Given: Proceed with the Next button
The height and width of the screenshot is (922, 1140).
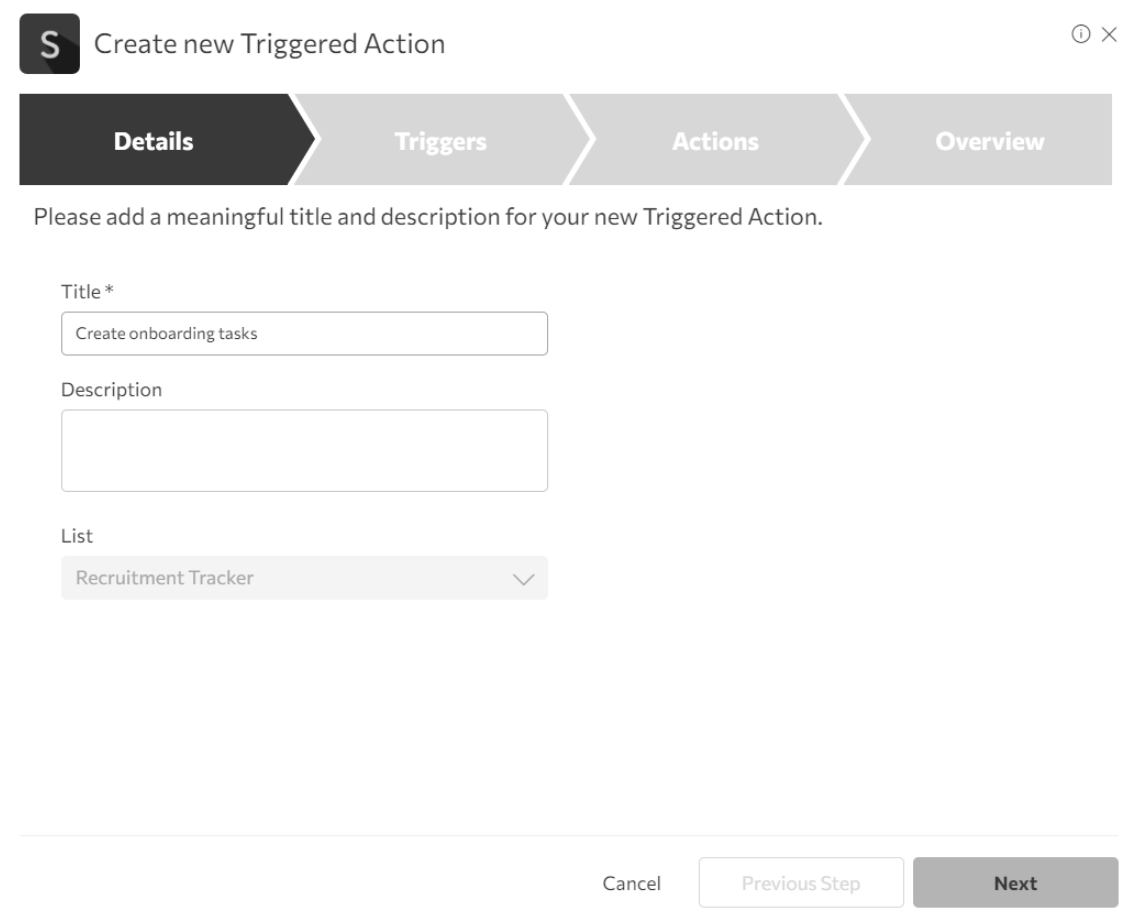Looking at the screenshot, I should tap(1015, 883).
